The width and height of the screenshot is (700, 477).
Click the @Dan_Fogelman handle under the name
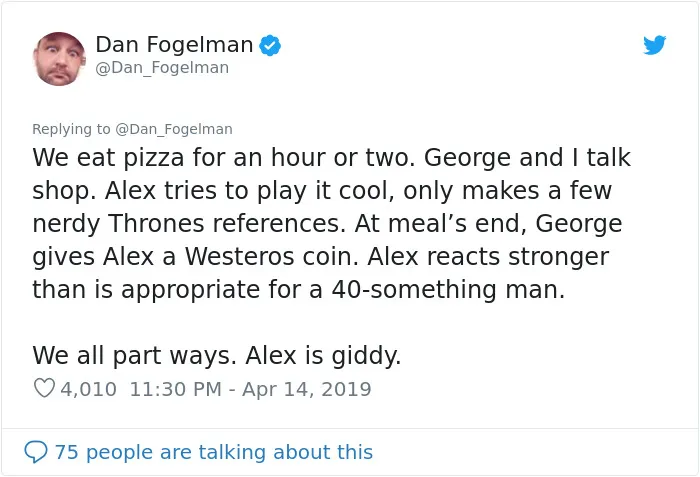(x=162, y=68)
